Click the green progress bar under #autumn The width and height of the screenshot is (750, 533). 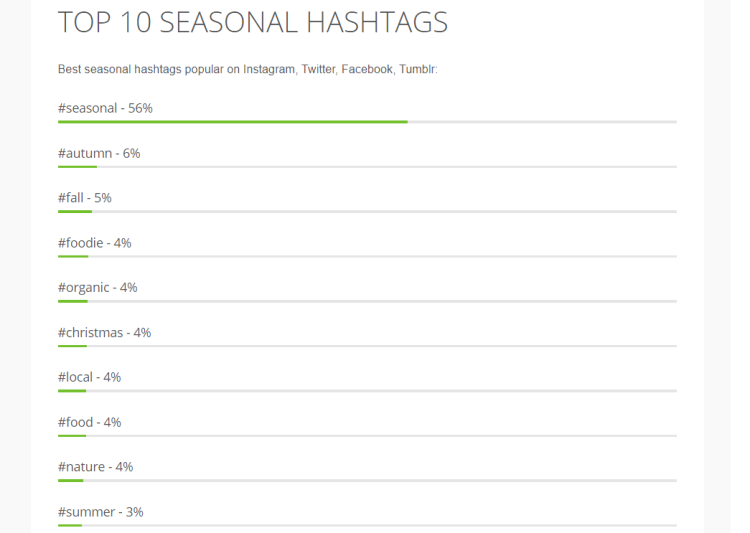pos(77,167)
